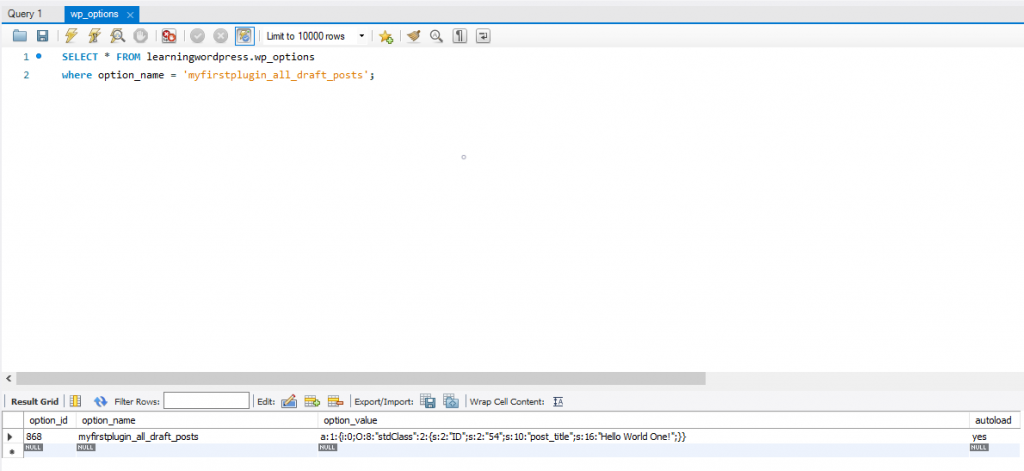Screen dimensions: 1024x471
Task: Click the Refresh results arrows icon
Action: tap(100, 401)
